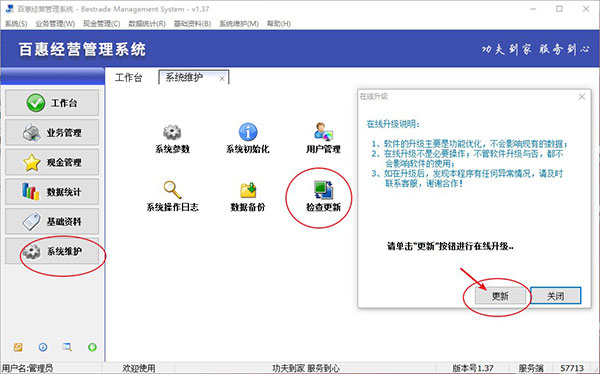This screenshot has width=600, height=374.
Task: Open 系统初始化 info icon
Action: pyautogui.click(x=248, y=132)
